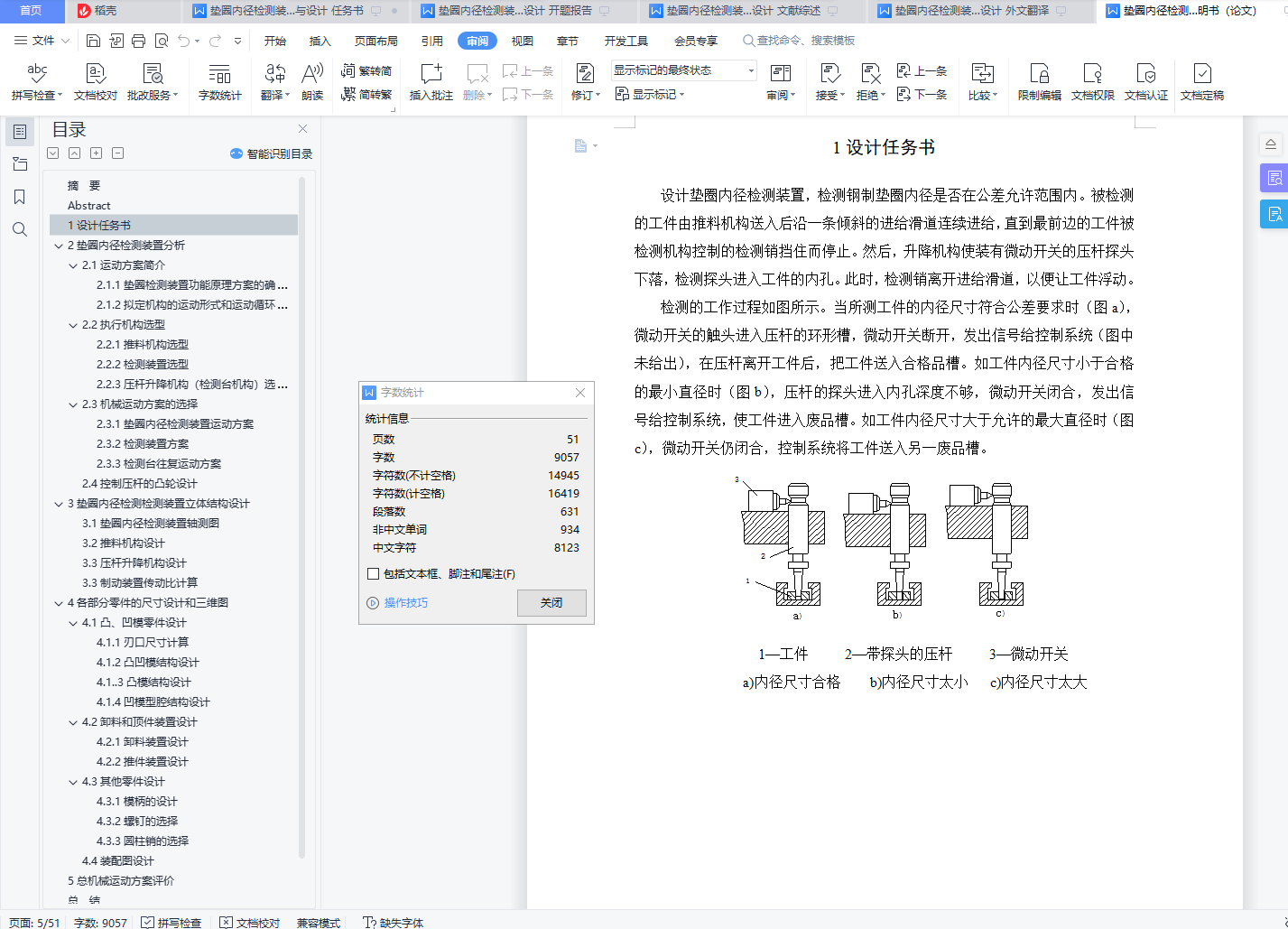The height and width of the screenshot is (929, 1288).
Task: Collapse 3 垫圈内径检测检测装置立体结构设计 node
Action: pyautogui.click(x=59, y=504)
